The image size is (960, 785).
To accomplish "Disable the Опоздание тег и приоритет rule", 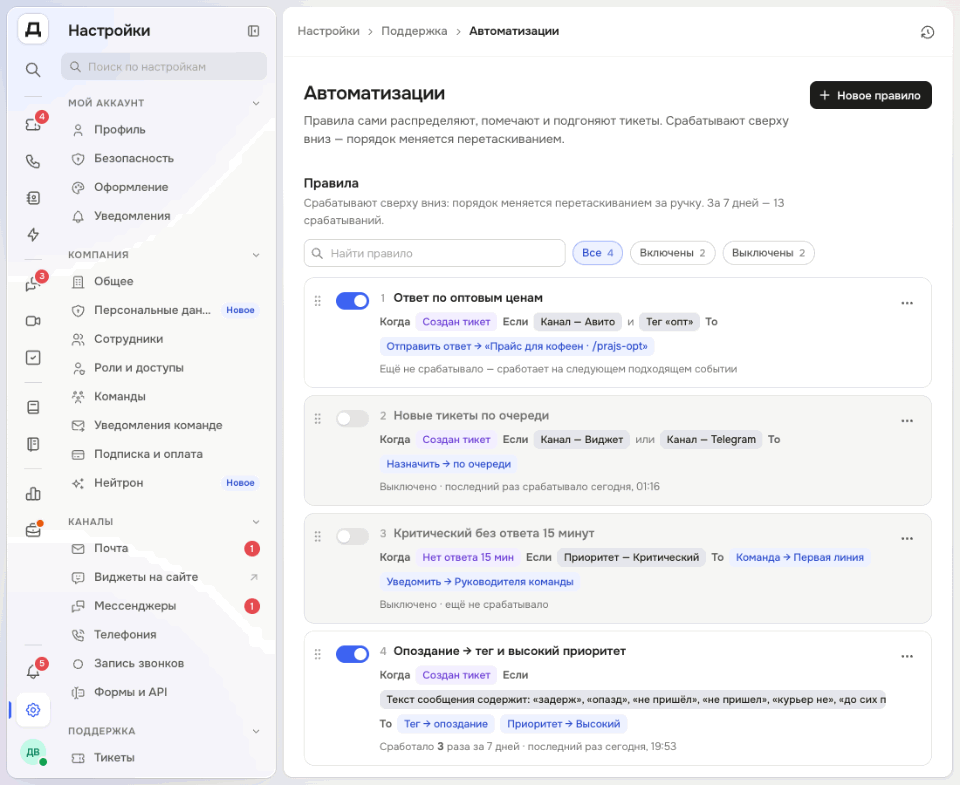I will [352, 654].
